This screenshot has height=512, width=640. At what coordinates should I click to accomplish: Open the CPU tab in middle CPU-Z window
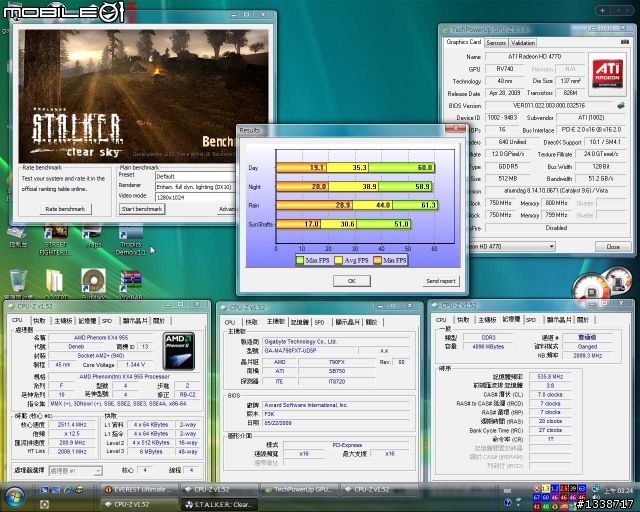coord(230,322)
